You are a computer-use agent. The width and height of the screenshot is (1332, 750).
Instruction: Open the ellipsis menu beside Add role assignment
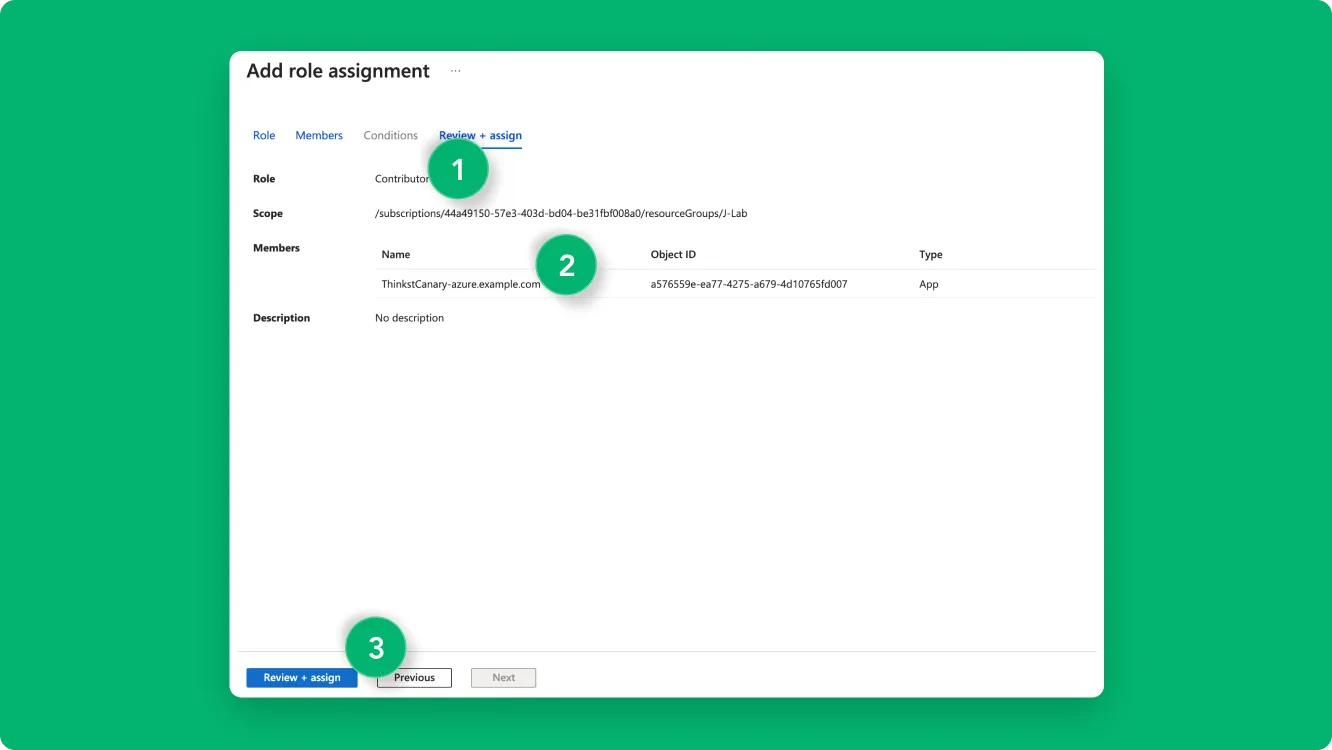455,71
